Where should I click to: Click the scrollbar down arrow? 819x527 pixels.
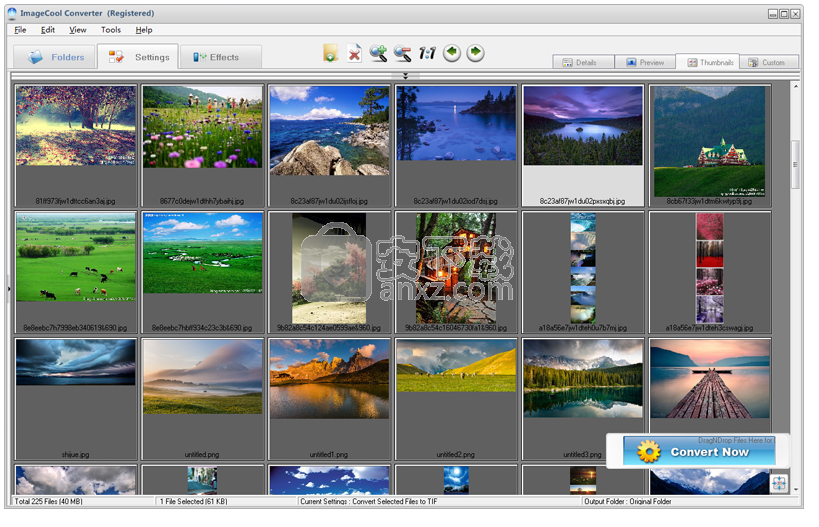(x=795, y=489)
